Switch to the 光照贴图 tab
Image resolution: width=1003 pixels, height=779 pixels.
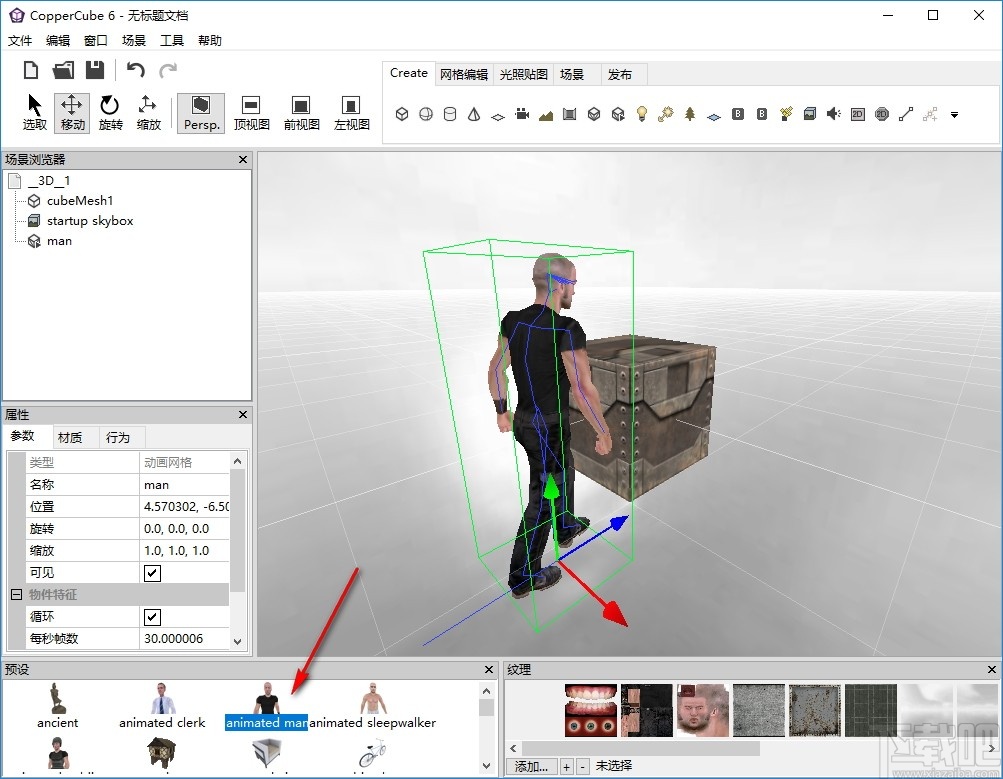click(522, 73)
